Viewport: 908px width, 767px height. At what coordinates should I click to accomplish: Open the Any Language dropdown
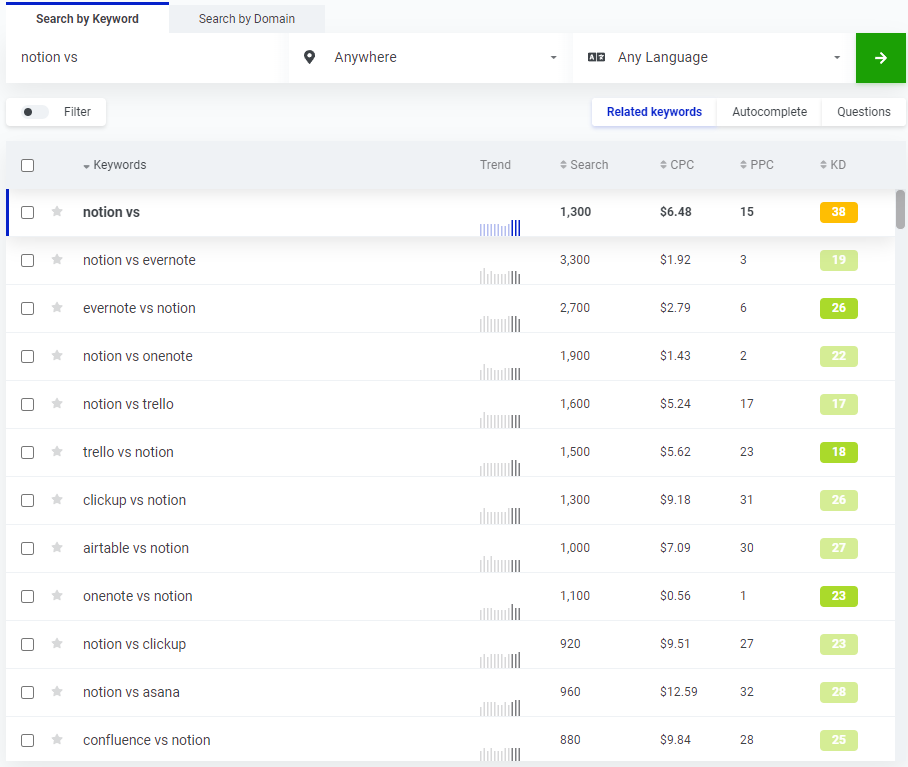[713, 57]
